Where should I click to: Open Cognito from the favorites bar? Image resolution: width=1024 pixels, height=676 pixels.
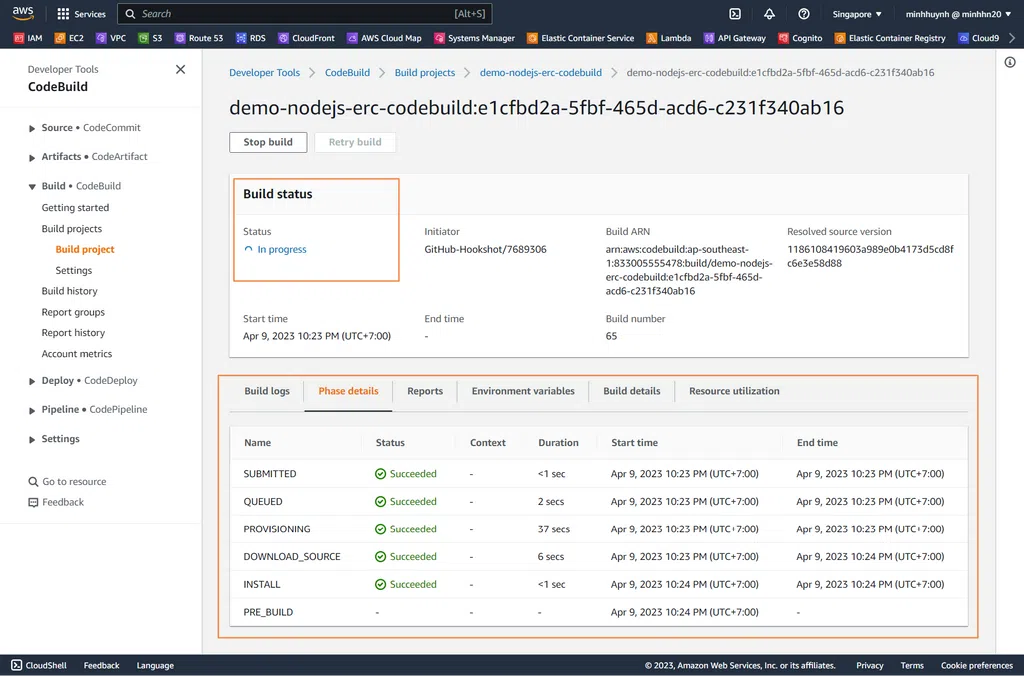coord(800,38)
